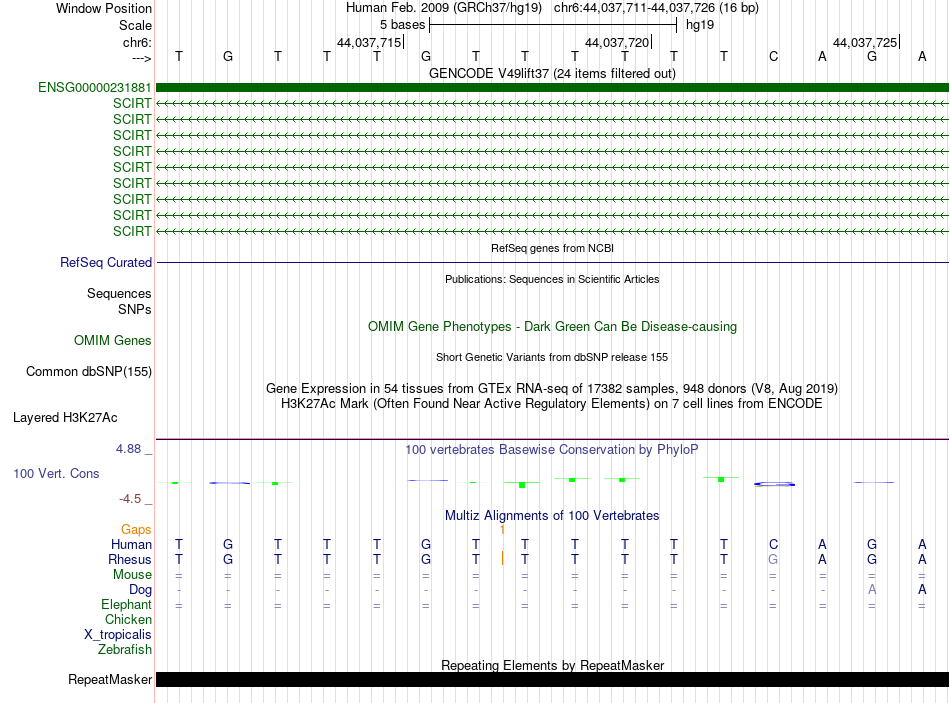Viewport: 950px width, 703px height.
Task: Click the dark green ENSG00000231881 gene bar
Action: click(552, 87)
